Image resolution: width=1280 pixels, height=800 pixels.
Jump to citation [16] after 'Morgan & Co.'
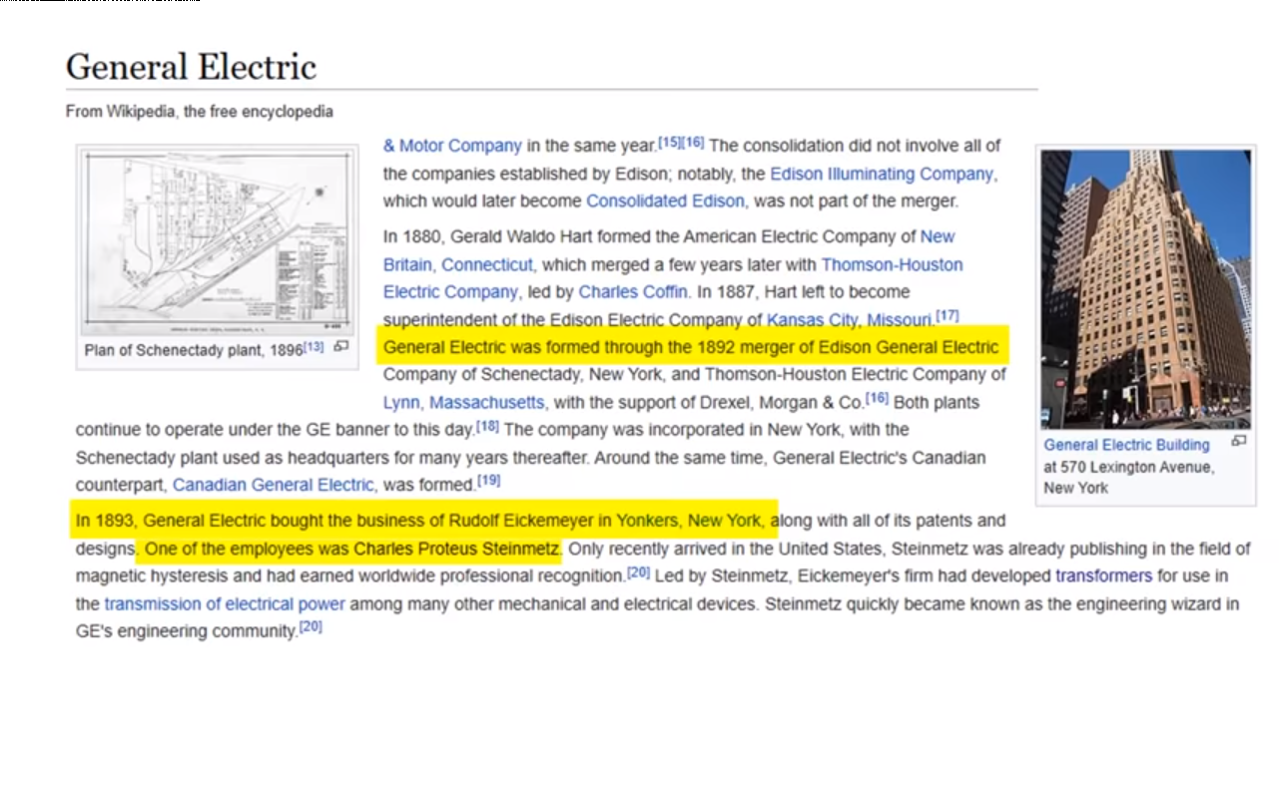click(877, 399)
